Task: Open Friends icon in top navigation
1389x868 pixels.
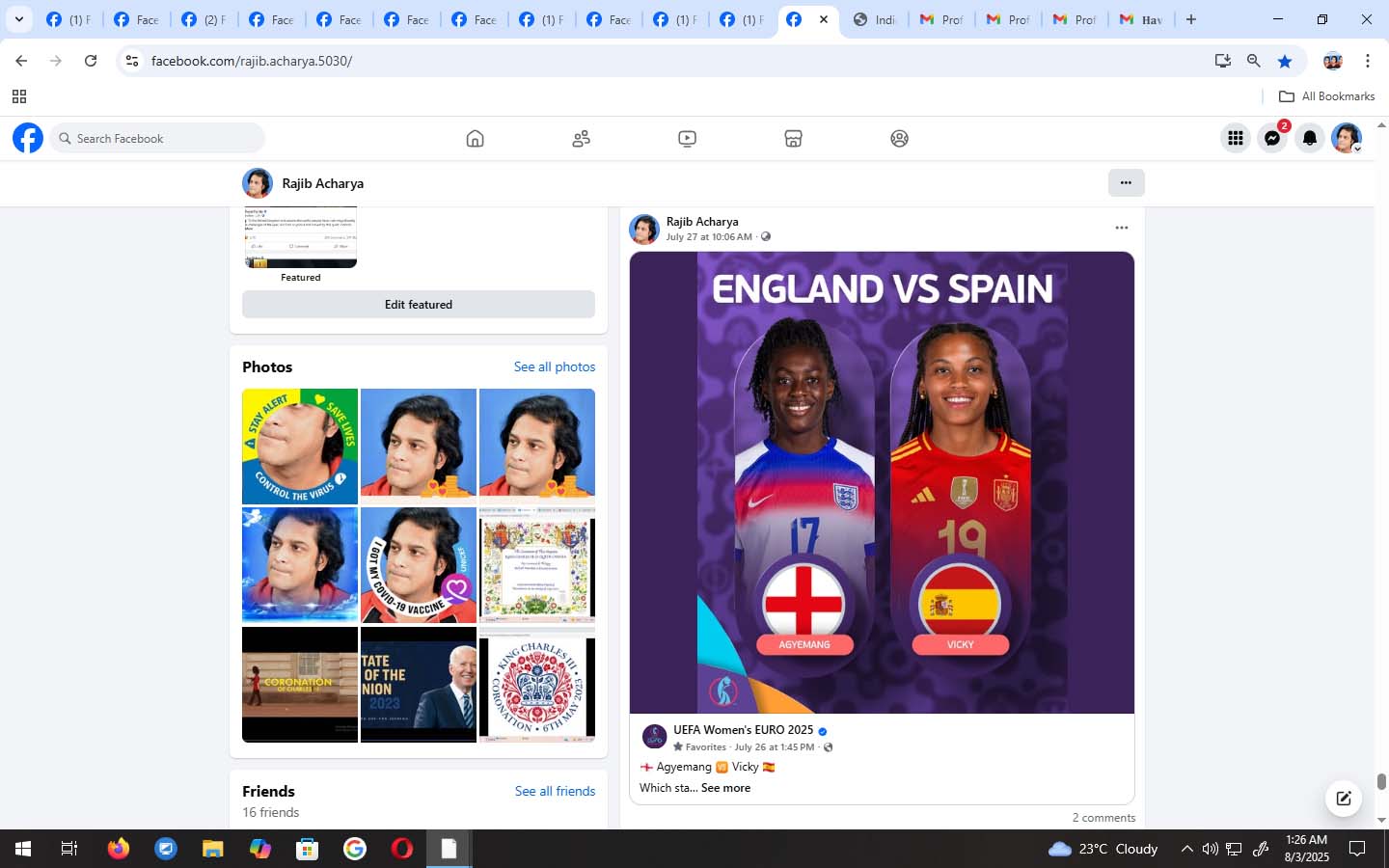Action: coord(581,139)
